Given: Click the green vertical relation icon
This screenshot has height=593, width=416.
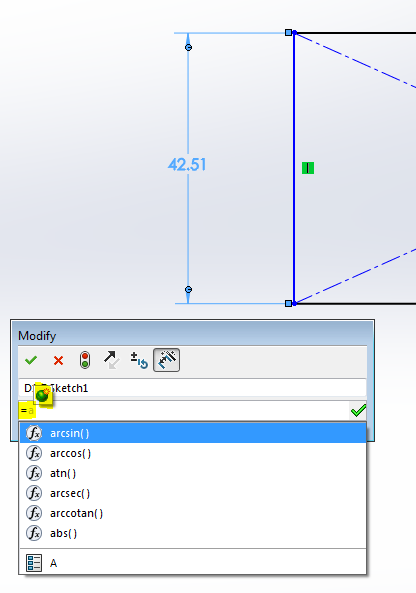Looking at the screenshot, I should [x=308, y=168].
